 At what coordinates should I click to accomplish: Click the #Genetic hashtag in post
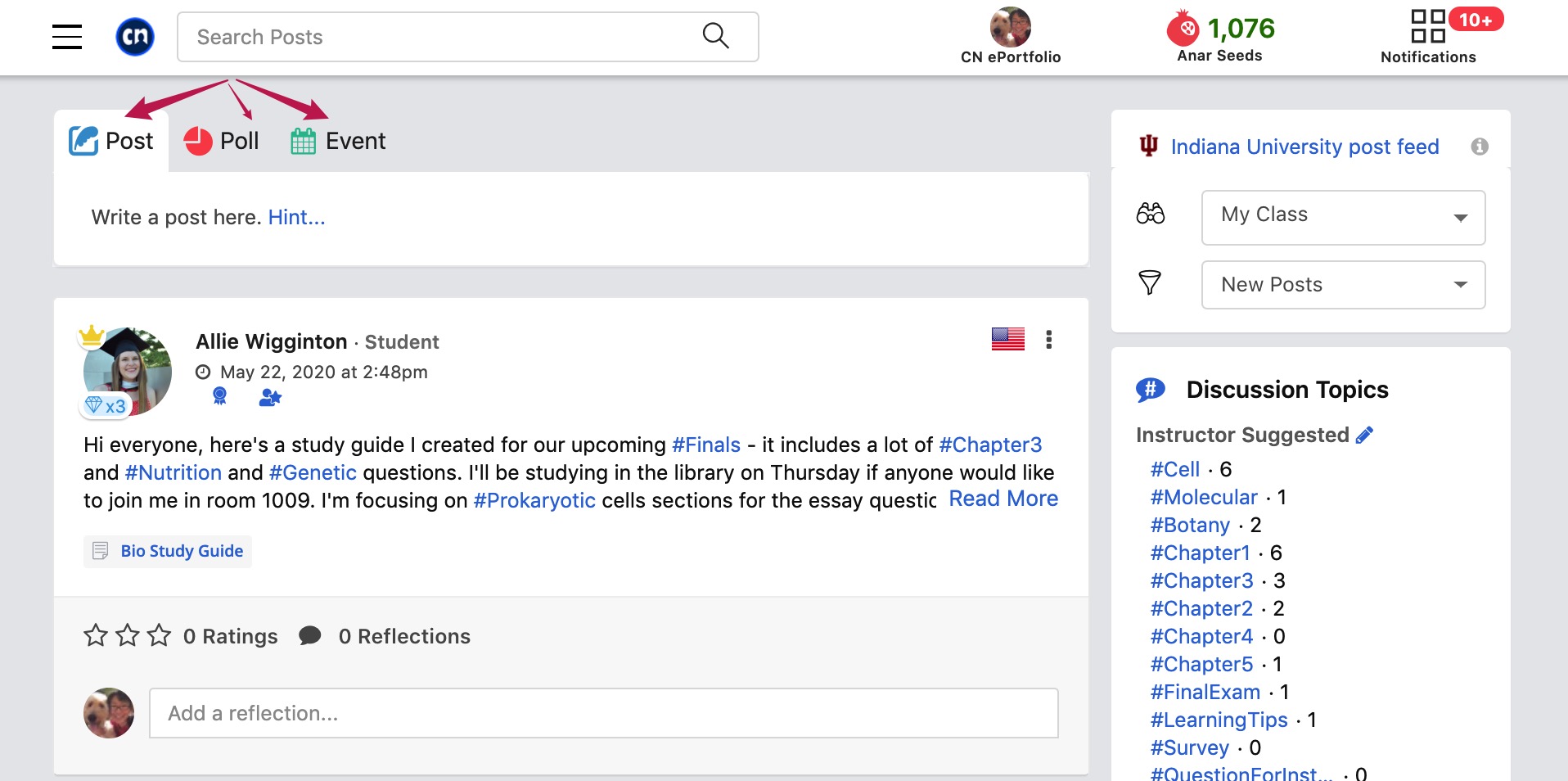[313, 472]
